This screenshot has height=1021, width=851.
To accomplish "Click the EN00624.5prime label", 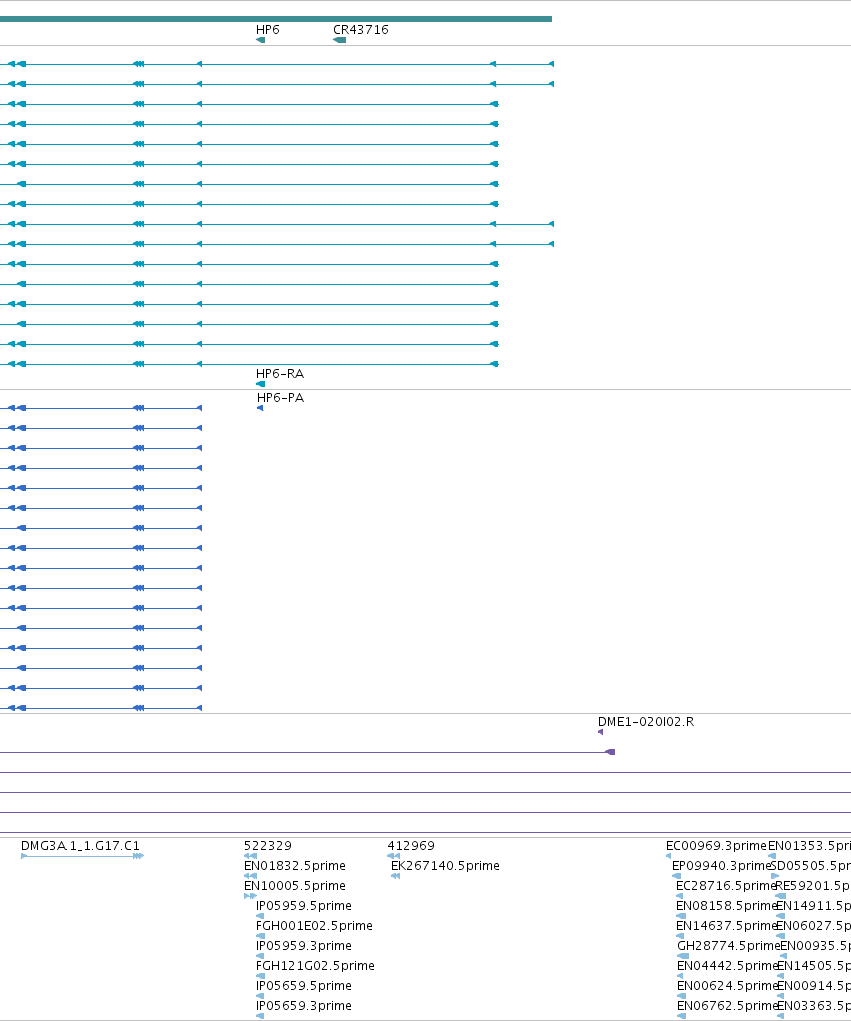I will [727, 986].
